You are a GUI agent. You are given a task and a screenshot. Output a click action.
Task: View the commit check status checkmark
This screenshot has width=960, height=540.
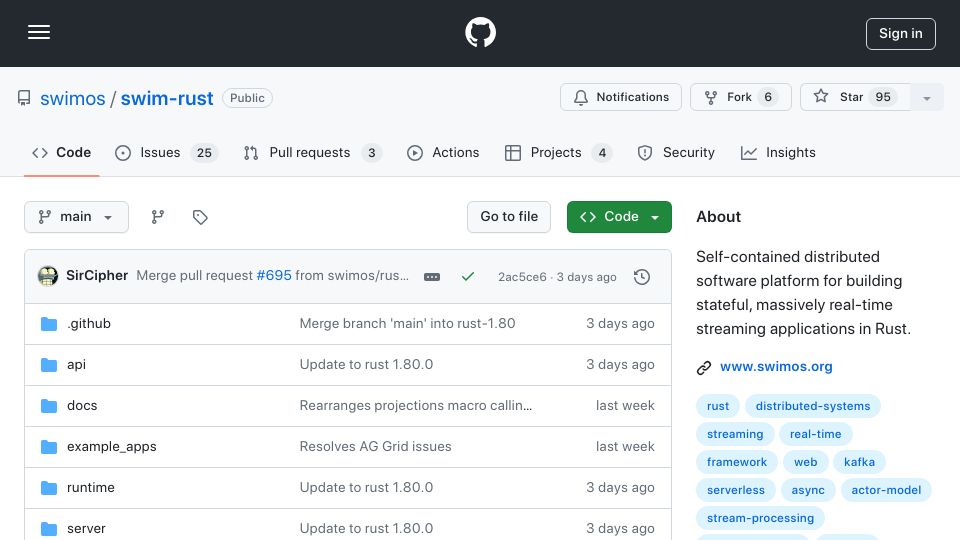tap(468, 277)
